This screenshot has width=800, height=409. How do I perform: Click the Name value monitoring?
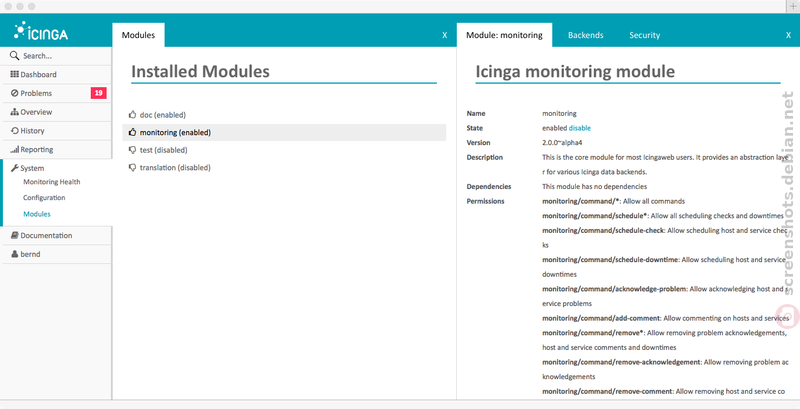point(559,113)
